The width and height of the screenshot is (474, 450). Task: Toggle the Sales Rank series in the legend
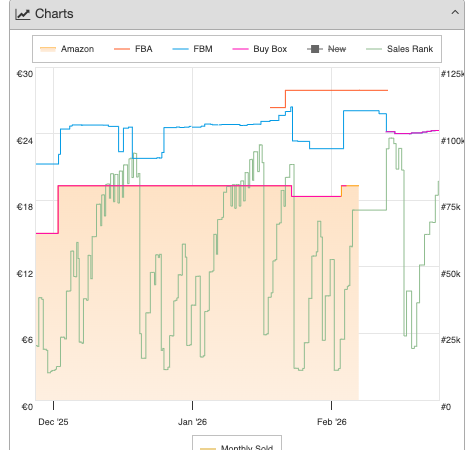click(x=399, y=49)
